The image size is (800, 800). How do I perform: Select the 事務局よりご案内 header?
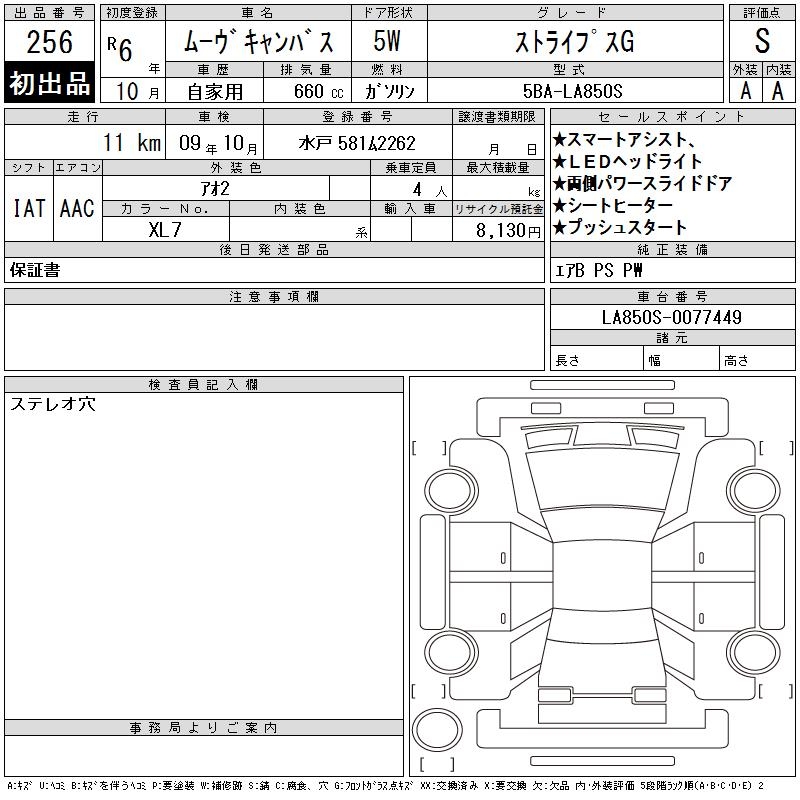(x=204, y=728)
